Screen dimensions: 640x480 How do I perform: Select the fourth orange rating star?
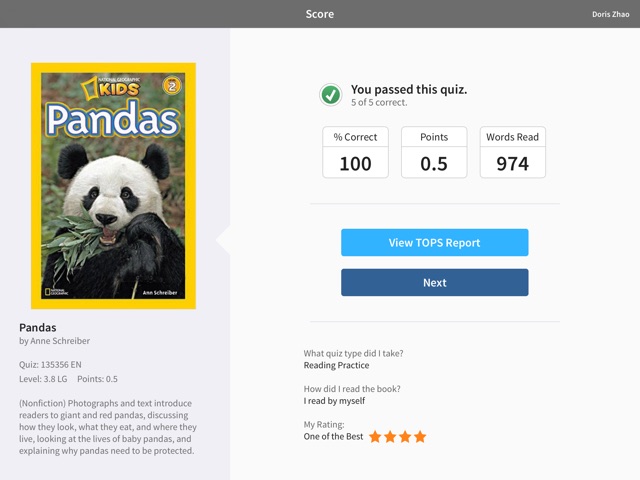(420, 437)
